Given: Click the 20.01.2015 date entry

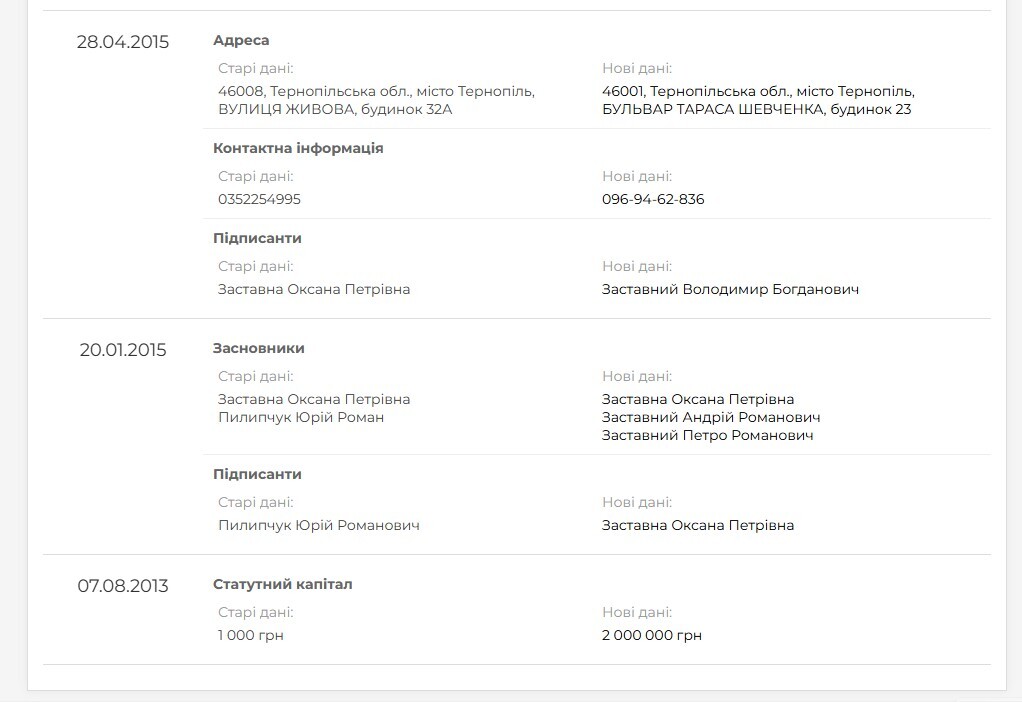Looking at the screenshot, I should click(x=123, y=350).
